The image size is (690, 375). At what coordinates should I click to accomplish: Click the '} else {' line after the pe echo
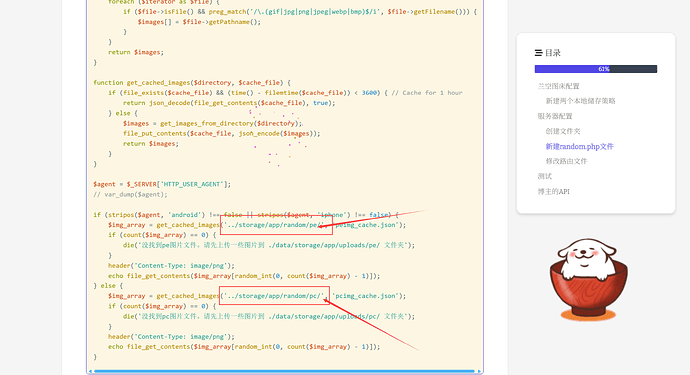[x=108, y=286]
